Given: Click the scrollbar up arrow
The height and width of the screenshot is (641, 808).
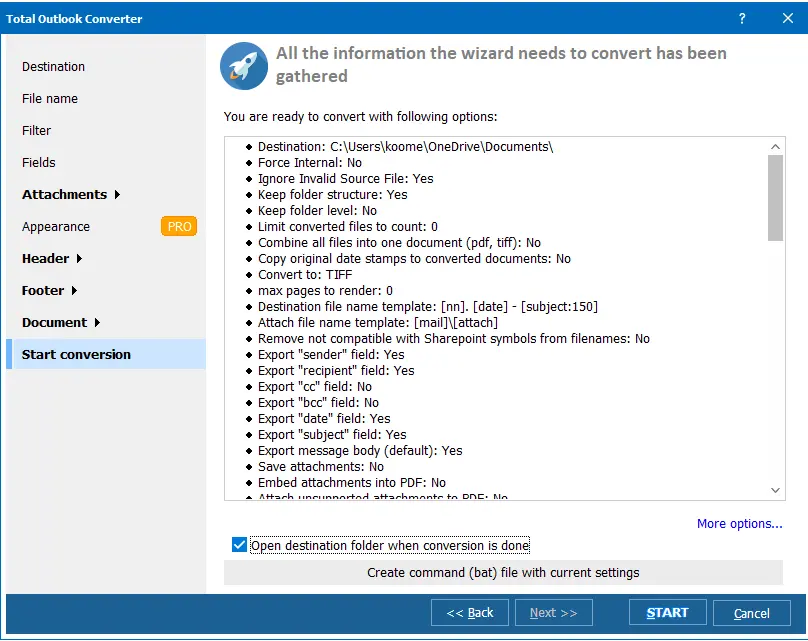Looking at the screenshot, I should click(x=775, y=145).
